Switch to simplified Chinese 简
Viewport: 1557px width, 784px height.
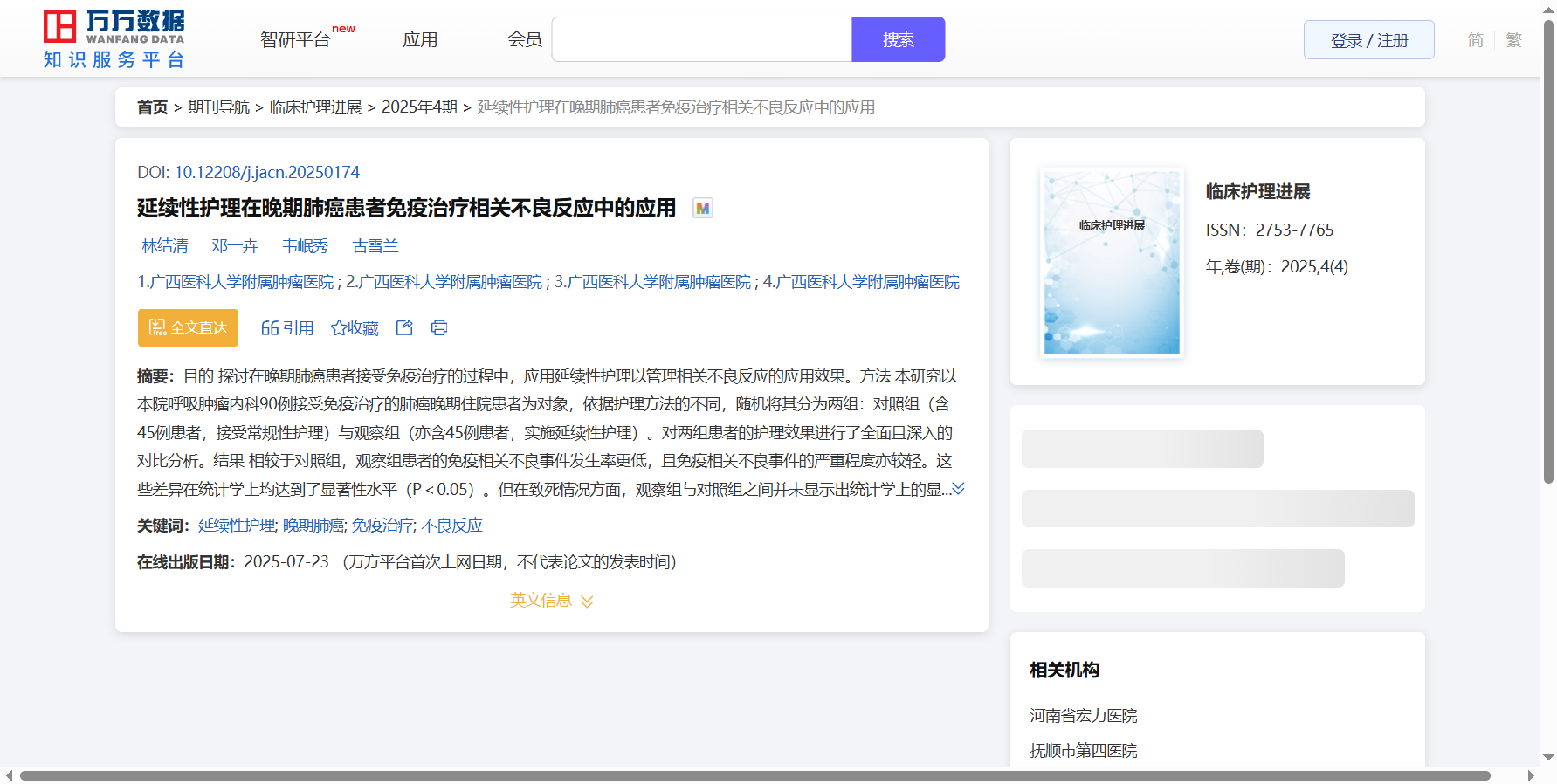tap(1476, 40)
